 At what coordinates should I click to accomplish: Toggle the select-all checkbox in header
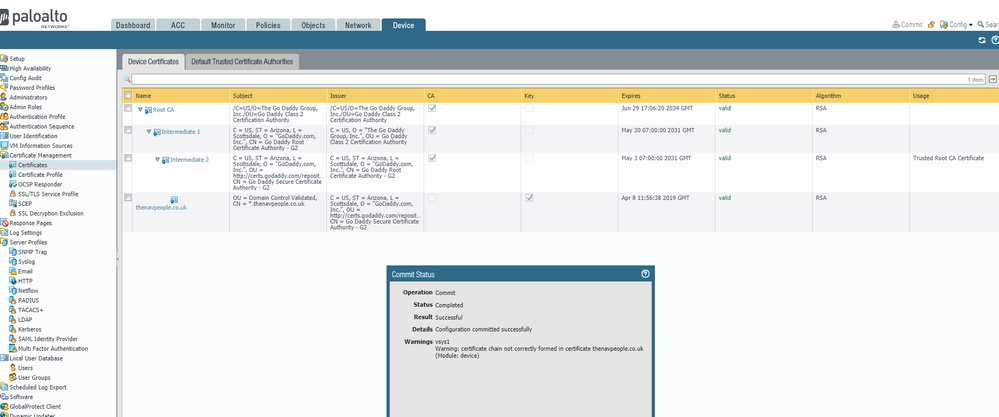(x=128, y=95)
